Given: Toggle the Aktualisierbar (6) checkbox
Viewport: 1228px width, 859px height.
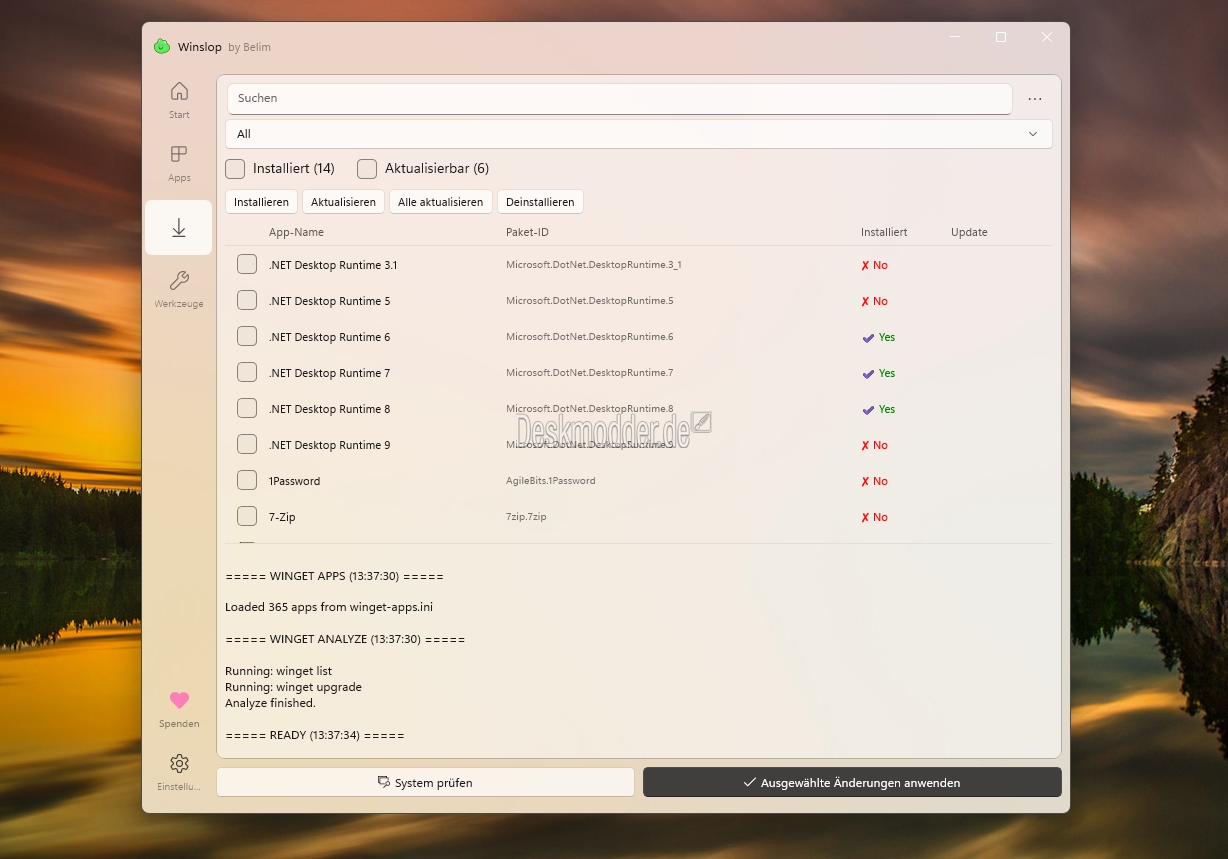Looking at the screenshot, I should pos(367,168).
